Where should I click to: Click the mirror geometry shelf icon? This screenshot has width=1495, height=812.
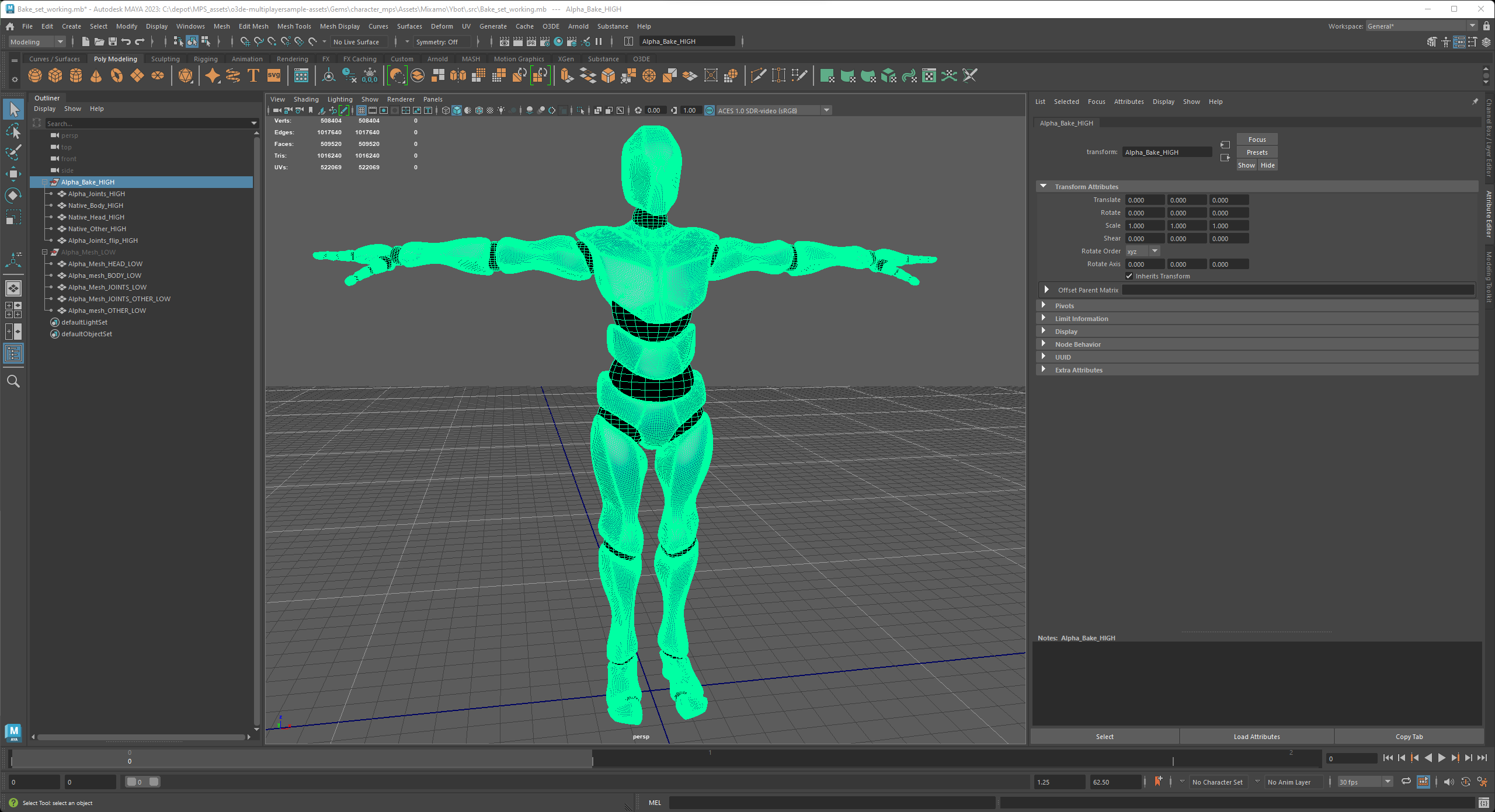point(458,76)
